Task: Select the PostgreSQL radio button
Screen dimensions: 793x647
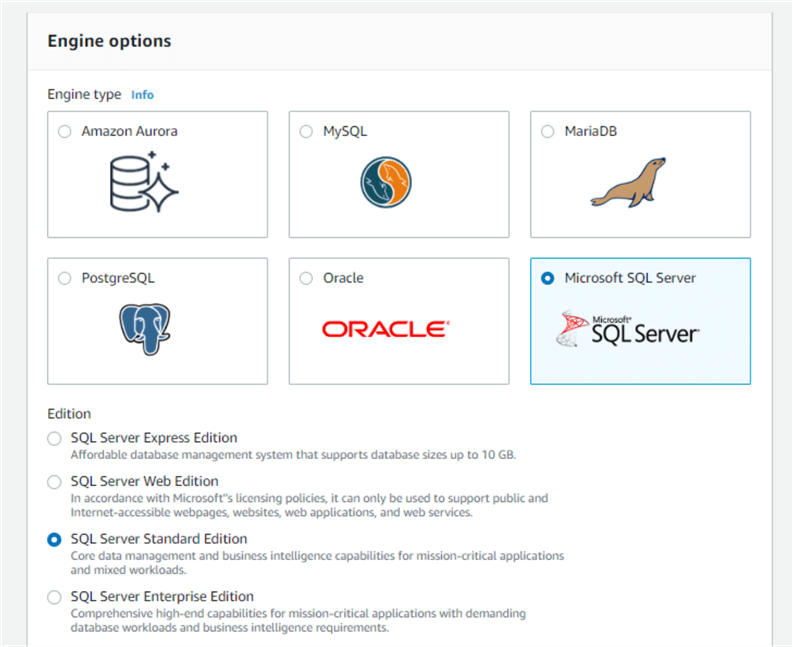Action: [65, 278]
